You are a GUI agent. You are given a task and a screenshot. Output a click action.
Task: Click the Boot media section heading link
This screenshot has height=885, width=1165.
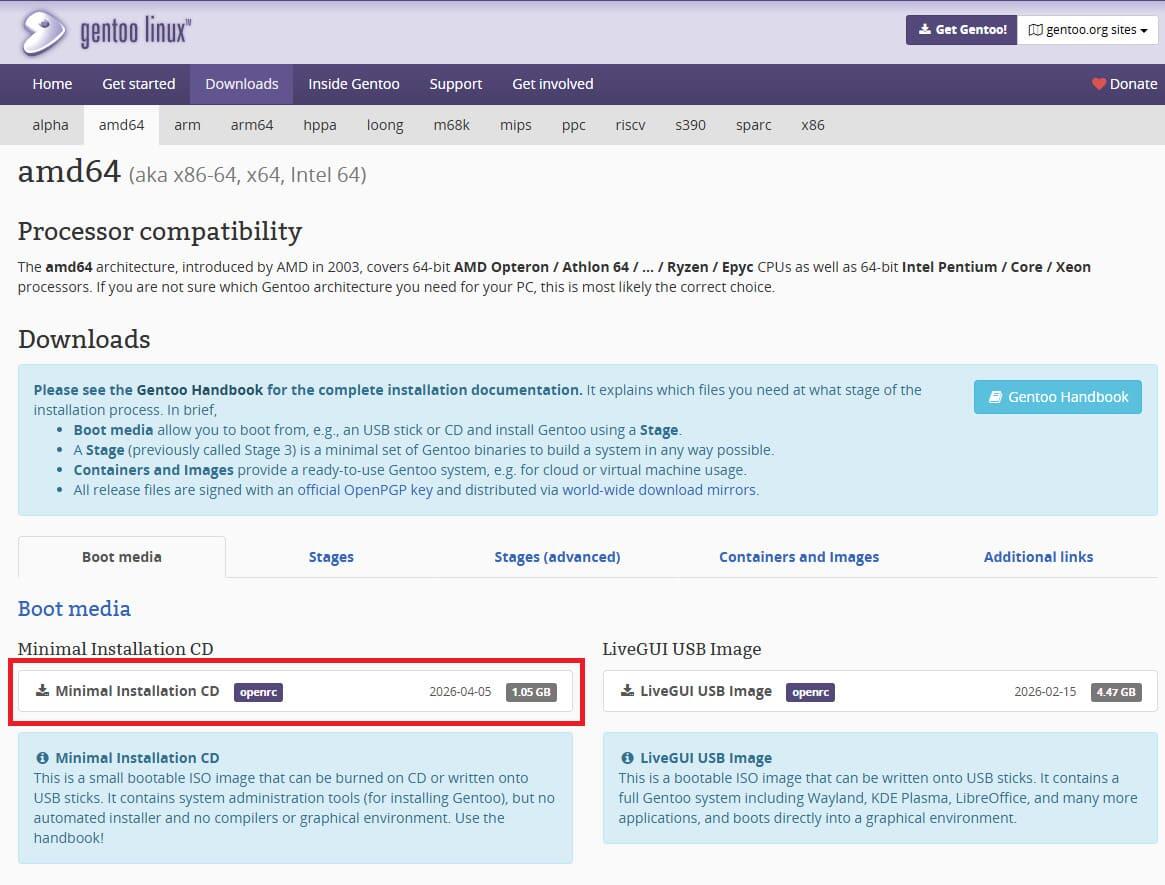74,608
